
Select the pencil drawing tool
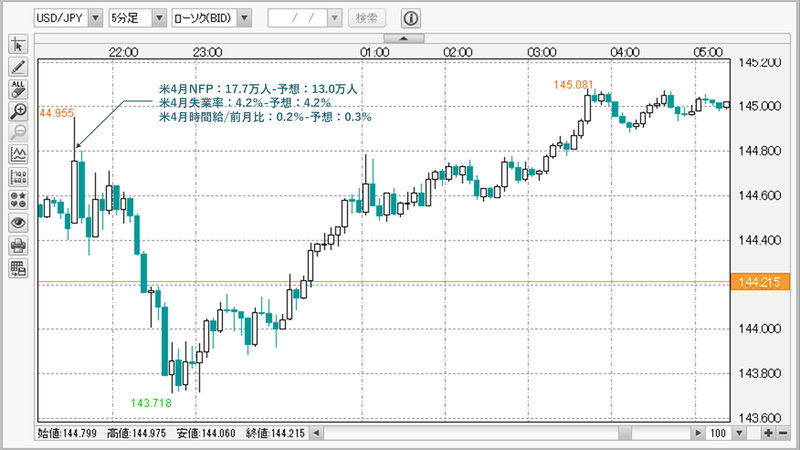tap(18, 67)
